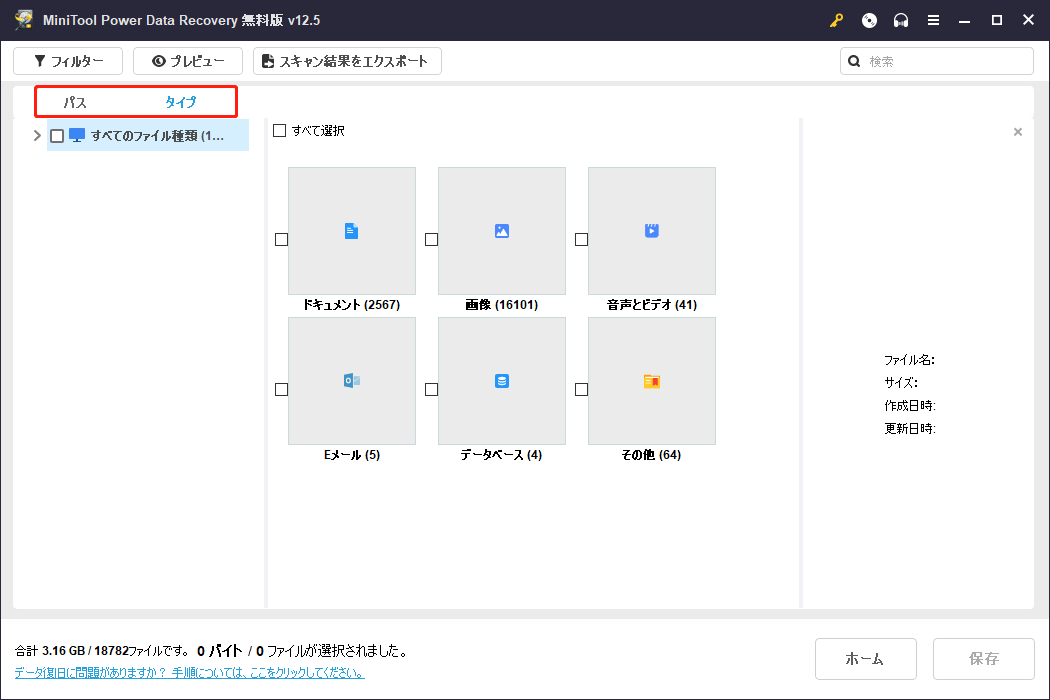Tick the 音声とビデオ (41) checkbox
The image size is (1050, 700).
pyautogui.click(x=581, y=240)
